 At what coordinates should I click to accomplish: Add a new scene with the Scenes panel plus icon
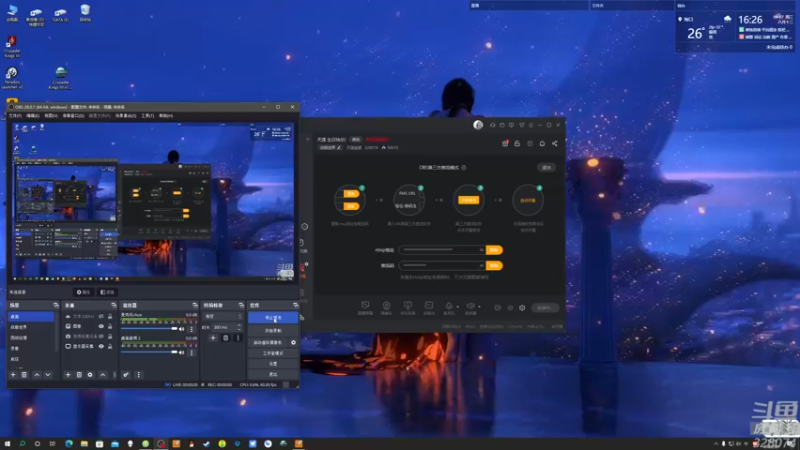tap(13, 374)
